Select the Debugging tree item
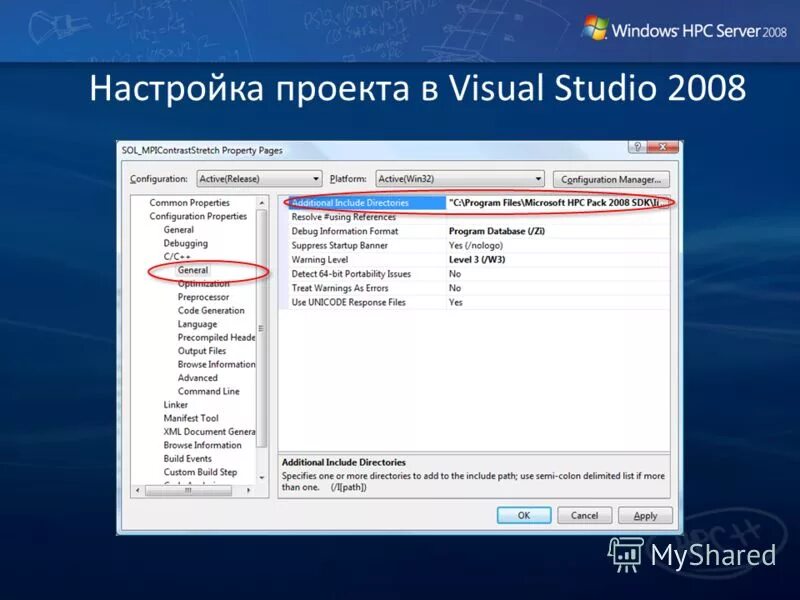800x600 pixels. [x=186, y=243]
